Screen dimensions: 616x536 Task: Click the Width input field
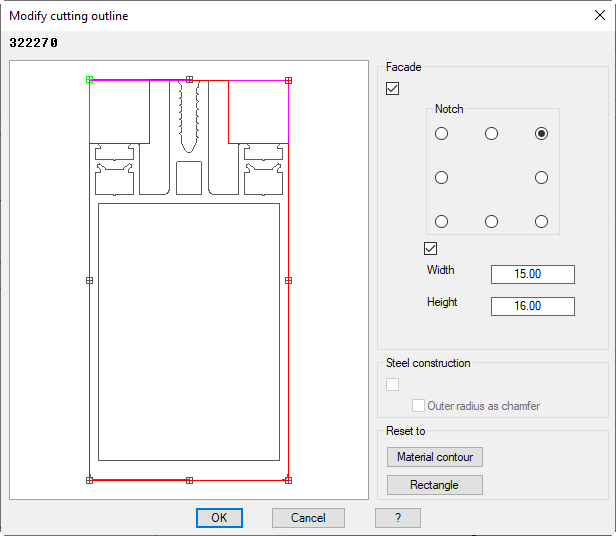[x=532, y=275]
